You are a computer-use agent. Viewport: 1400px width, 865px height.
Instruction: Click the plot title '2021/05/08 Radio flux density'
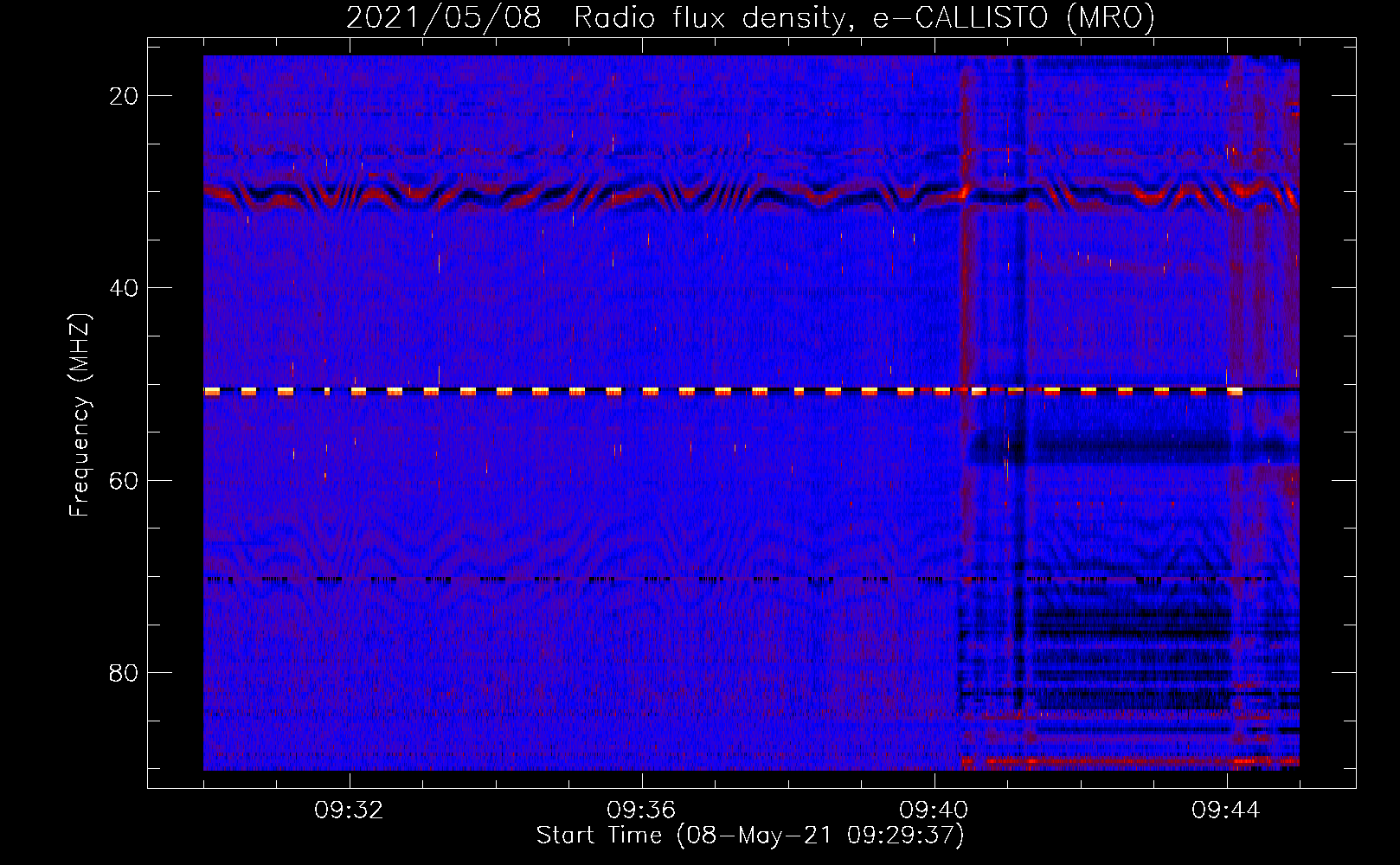pyautogui.click(x=750, y=17)
